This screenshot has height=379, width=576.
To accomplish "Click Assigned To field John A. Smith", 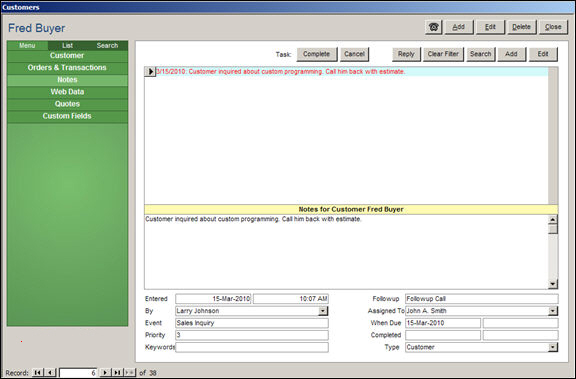I will [x=477, y=311].
